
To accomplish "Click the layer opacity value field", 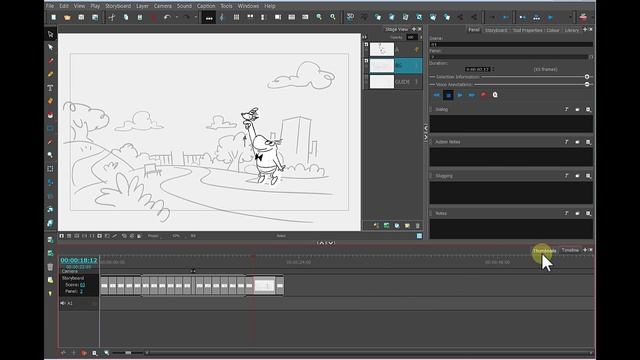I will tap(411, 37).
